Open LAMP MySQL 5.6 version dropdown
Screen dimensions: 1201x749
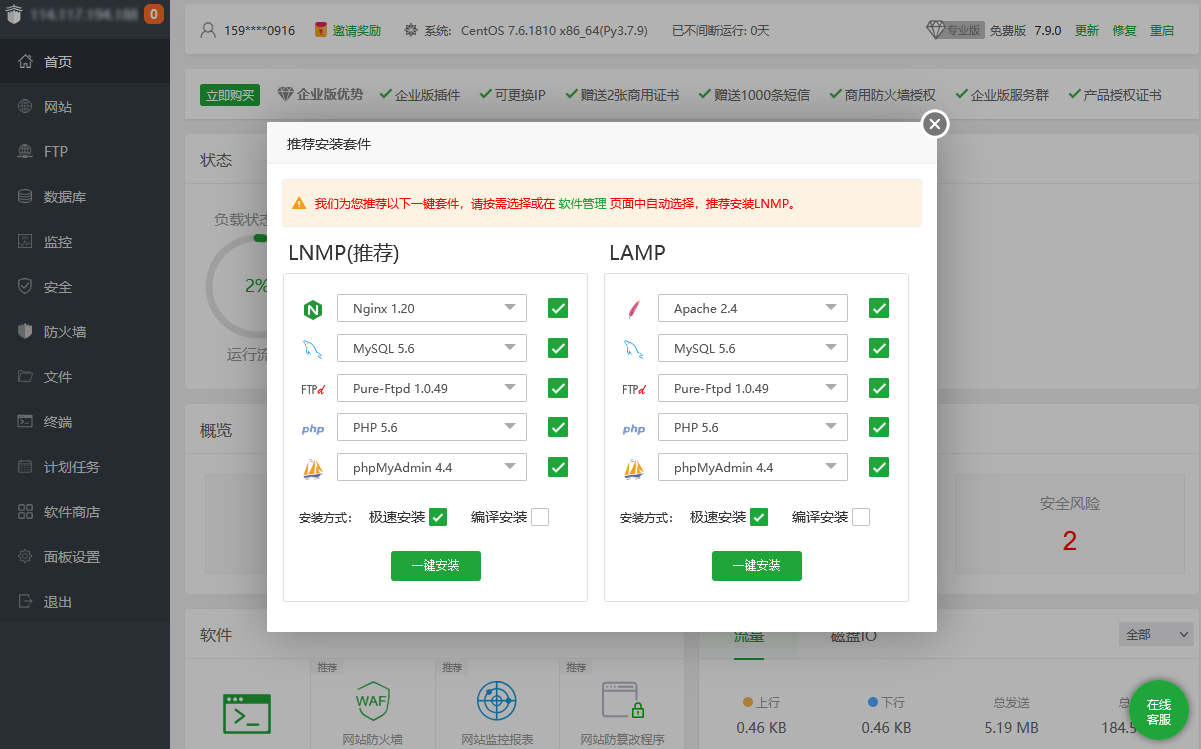click(x=753, y=348)
